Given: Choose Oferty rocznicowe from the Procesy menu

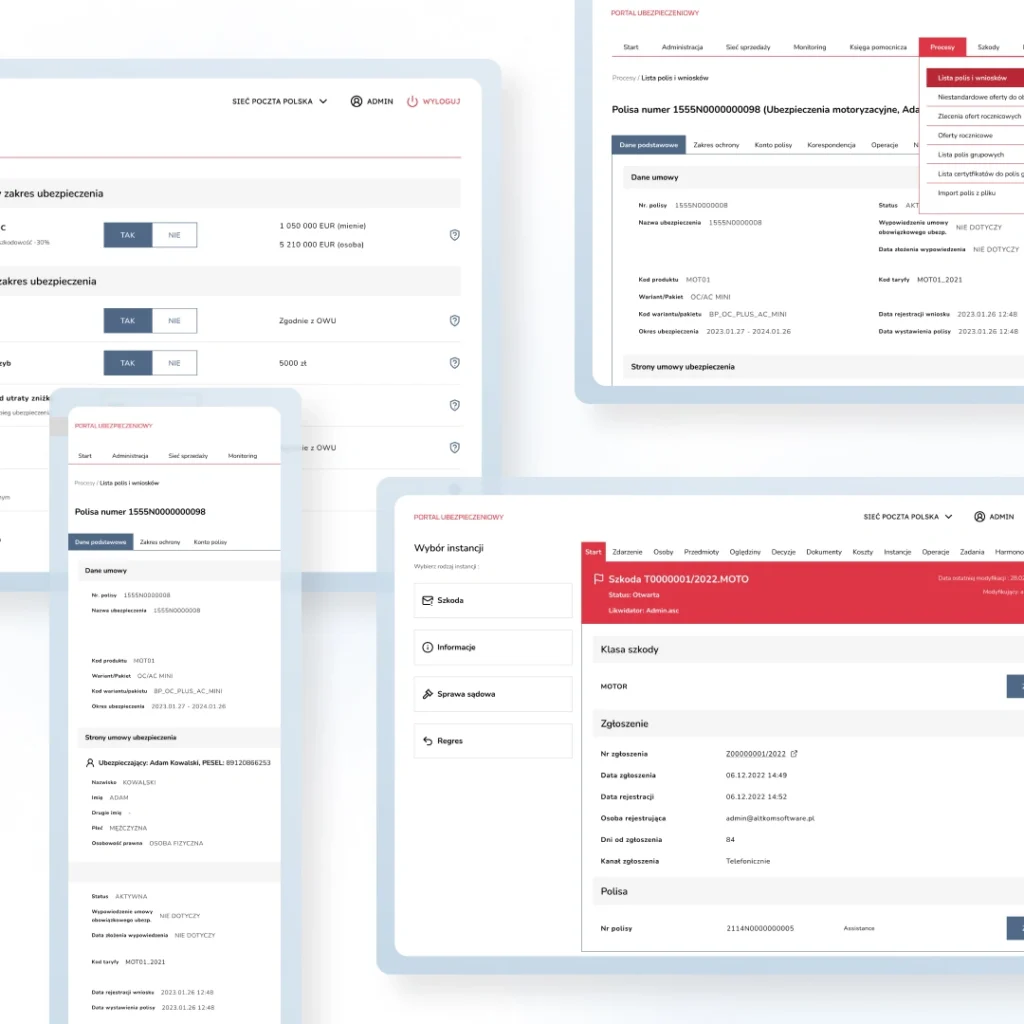Looking at the screenshot, I should [x=965, y=135].
